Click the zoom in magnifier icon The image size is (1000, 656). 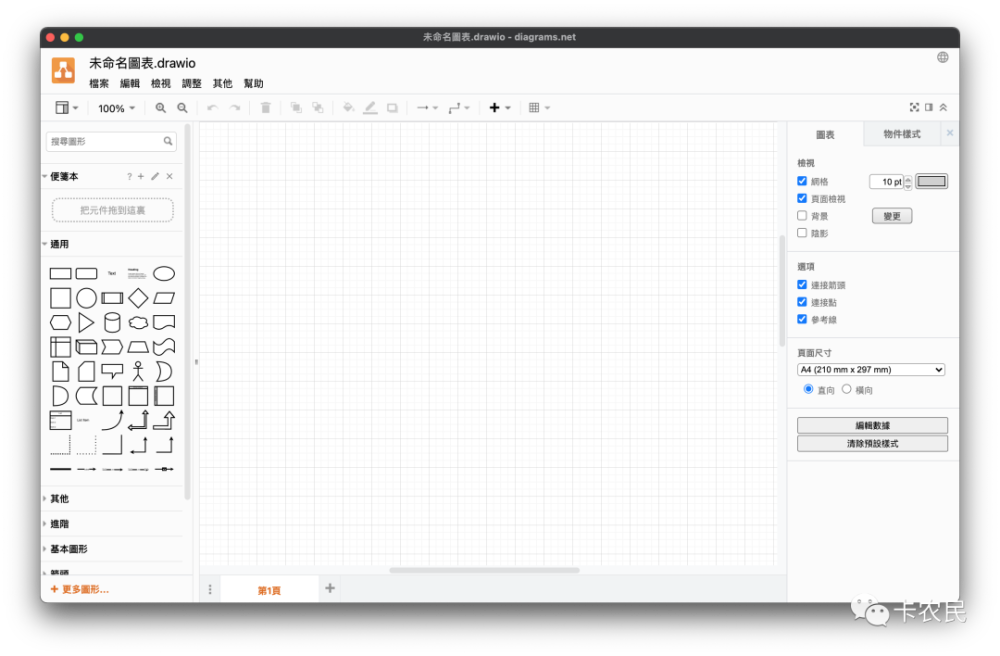coord(161,108)
